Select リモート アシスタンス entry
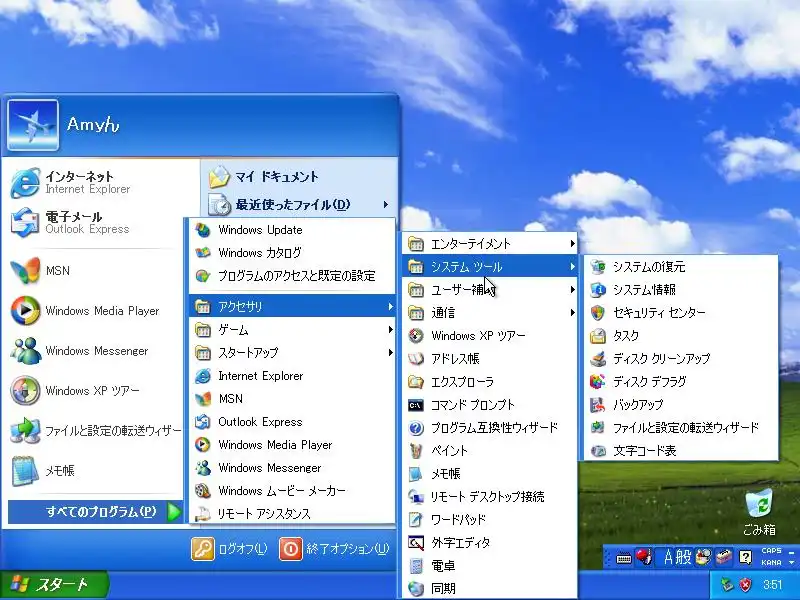The height and width of the screenshot is (600, 800). coord(292,514)
